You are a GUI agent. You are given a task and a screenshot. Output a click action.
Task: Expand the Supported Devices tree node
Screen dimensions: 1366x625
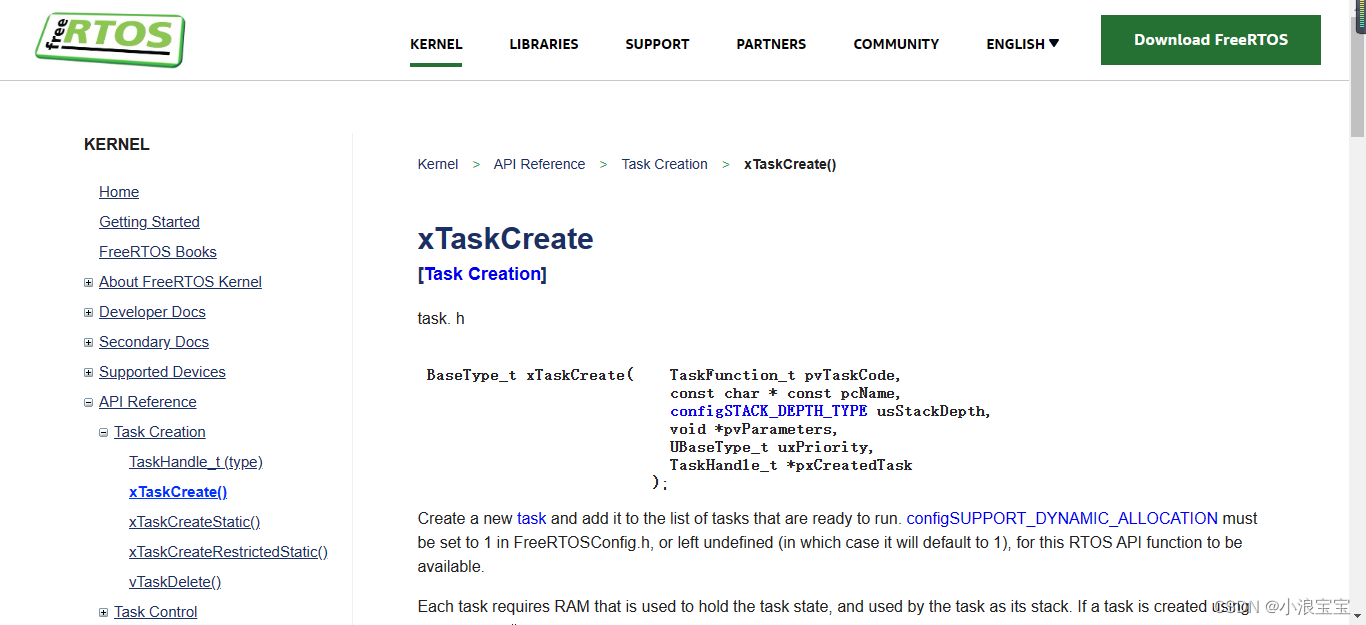tap(89, 373)
